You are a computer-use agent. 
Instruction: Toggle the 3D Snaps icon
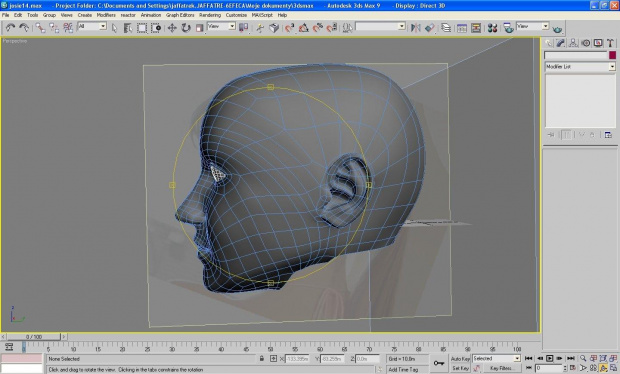tap(289, 28)
